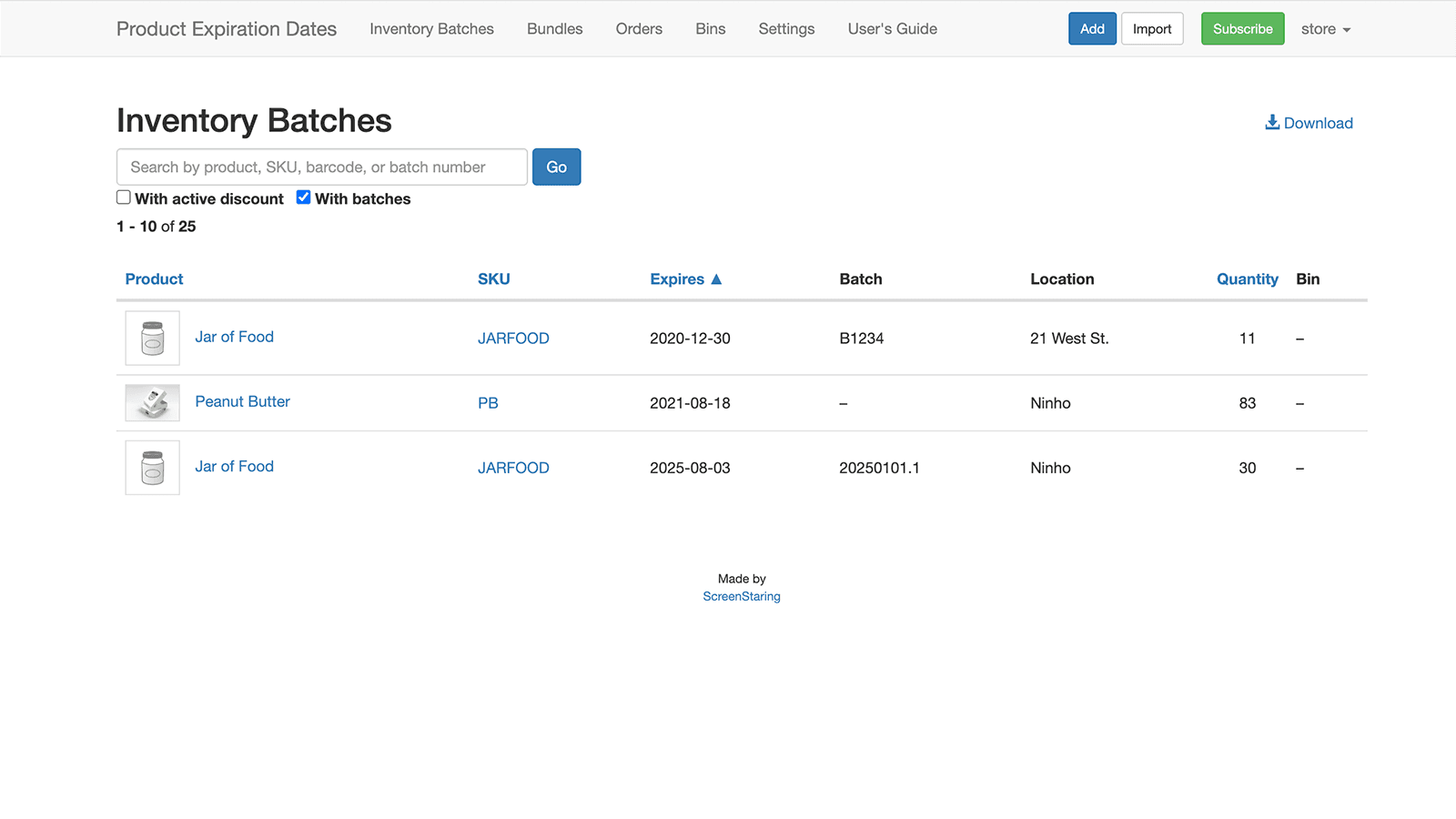Open the Jar of Food product thumbnail
Viewport: 1456px width, 819px height.
point(152,338)
